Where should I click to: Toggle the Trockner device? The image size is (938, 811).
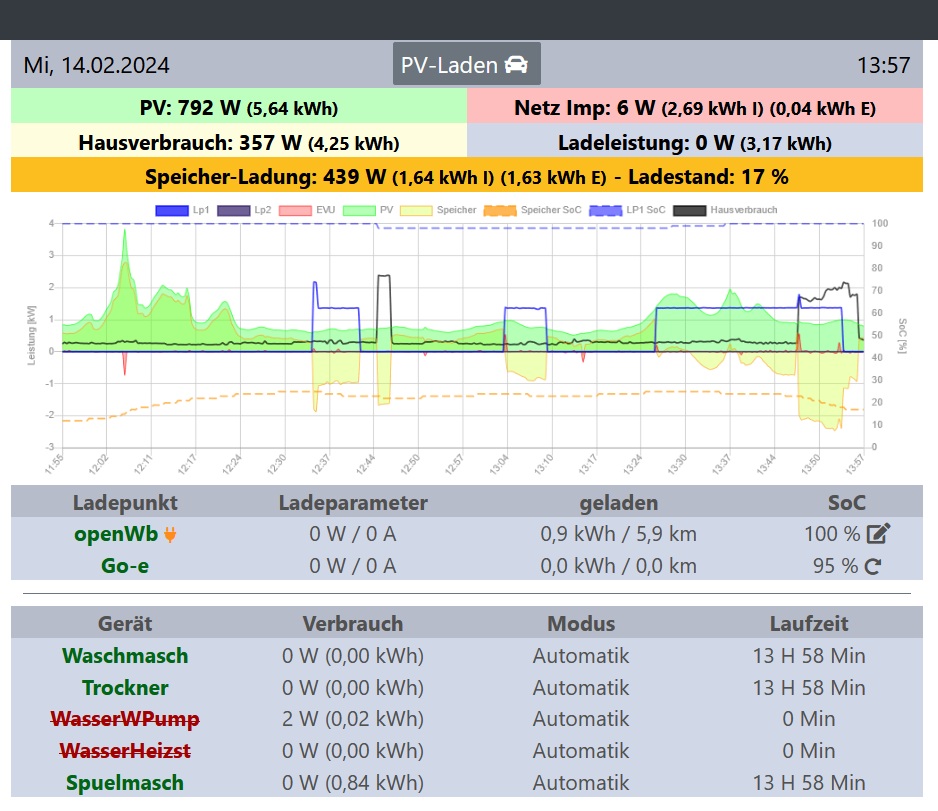point(125,688)
